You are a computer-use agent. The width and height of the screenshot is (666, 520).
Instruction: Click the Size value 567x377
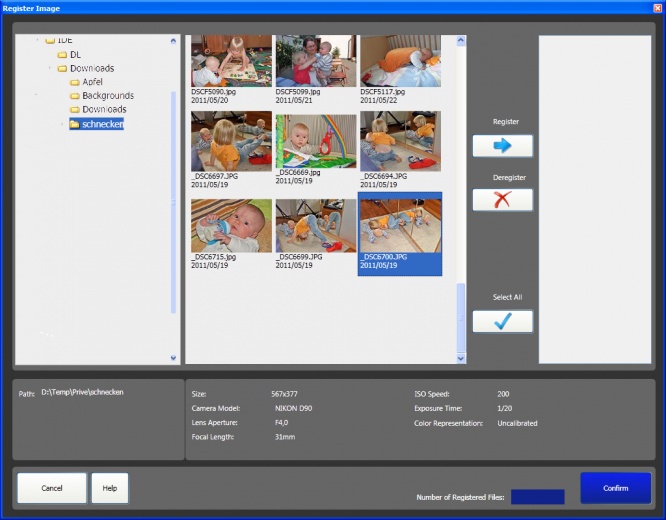(284, 394)
